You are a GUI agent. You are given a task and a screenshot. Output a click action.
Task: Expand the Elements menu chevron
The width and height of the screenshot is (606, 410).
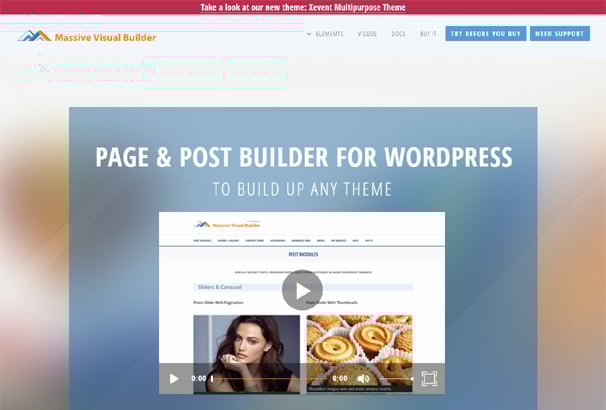309,34
